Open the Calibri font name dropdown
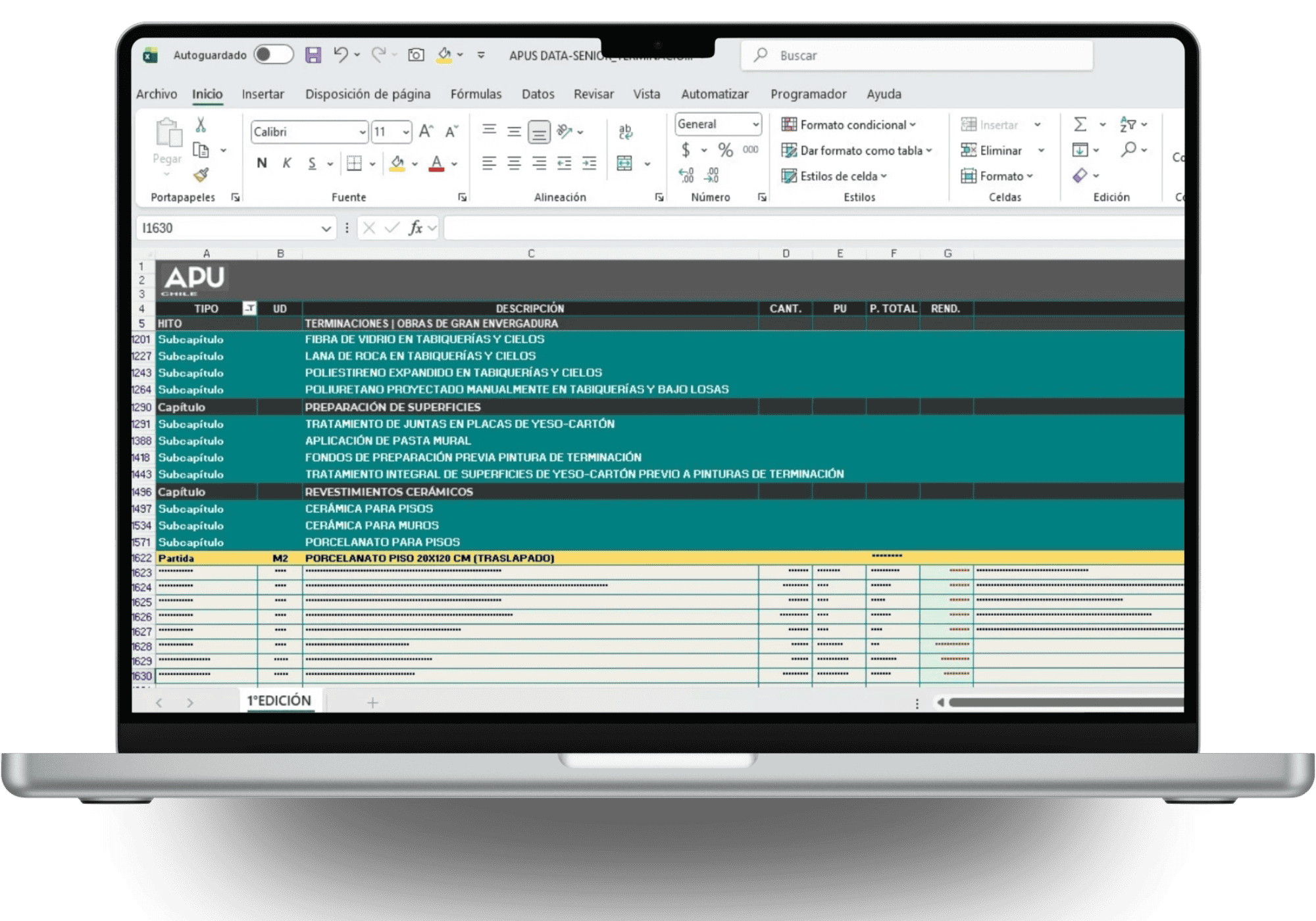The image size is (1316, 921). coord(362,132)
